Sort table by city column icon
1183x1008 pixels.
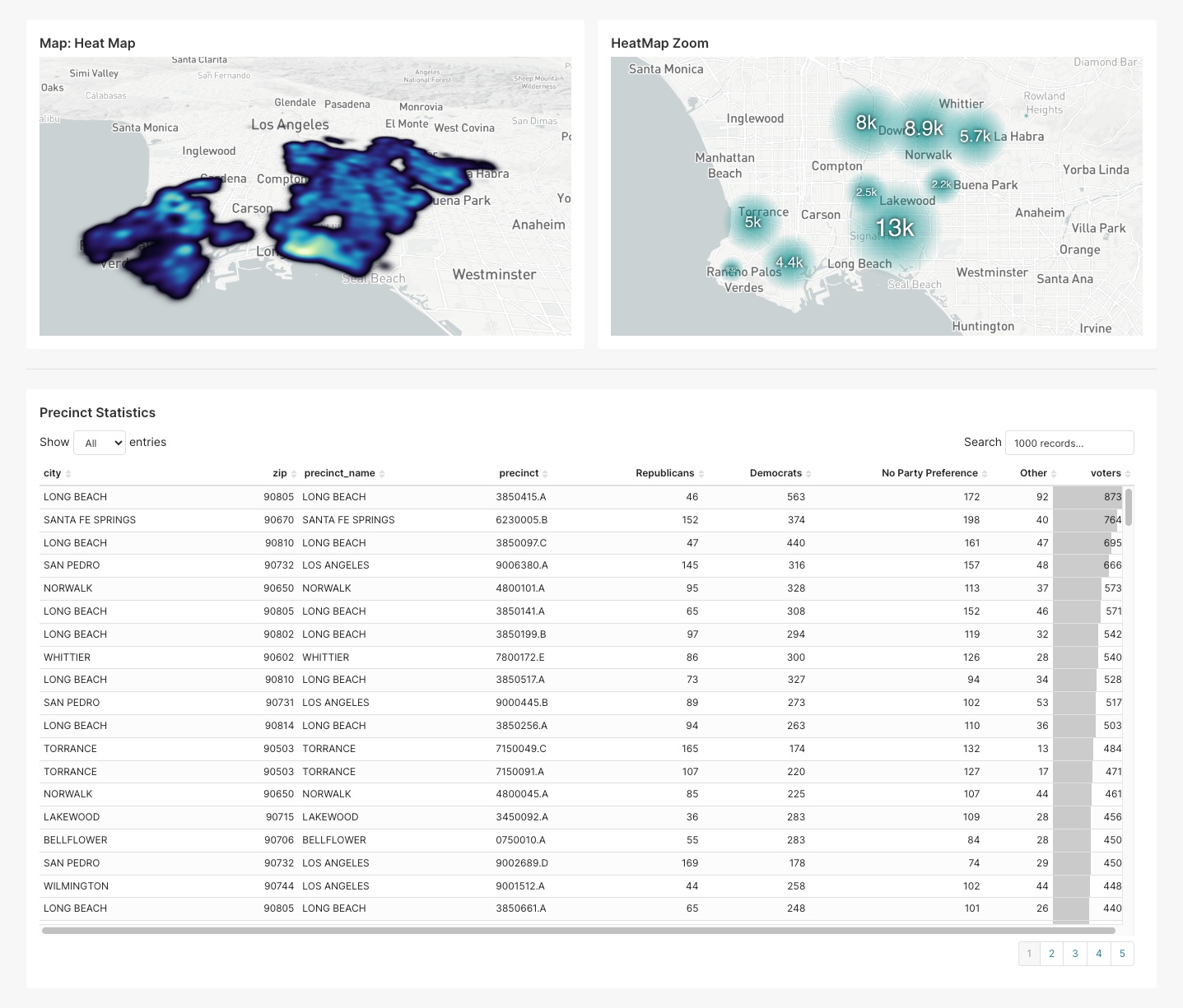68,474
